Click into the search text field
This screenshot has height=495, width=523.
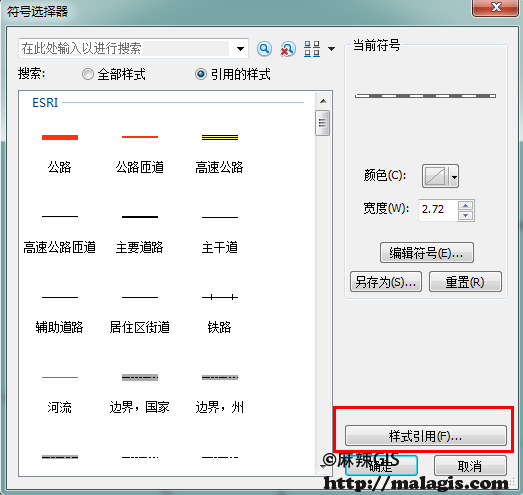[x=125, y=49]
